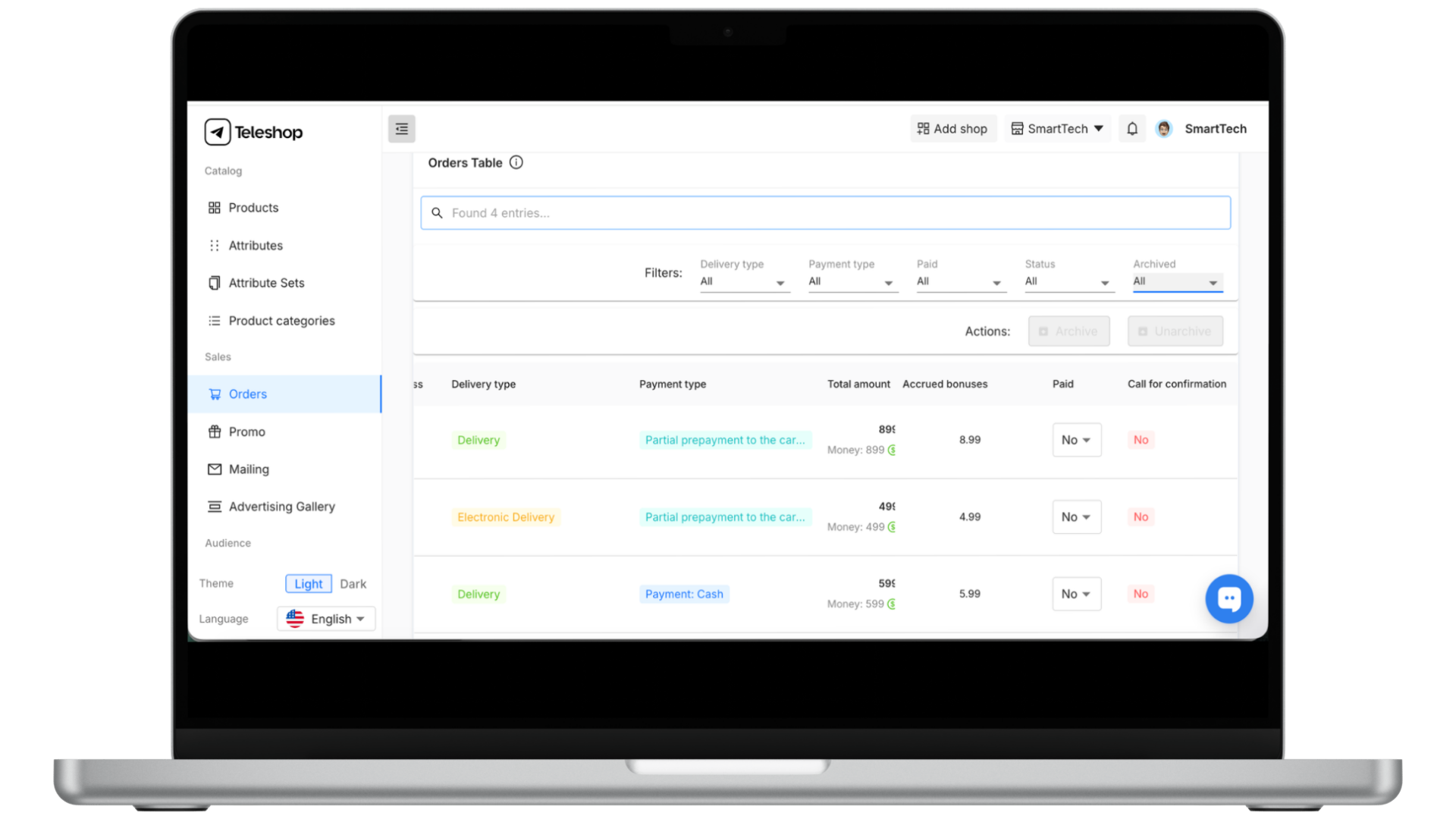Viewport: 1456px width, 819px height.
Task: Click the sidebar collapse menu icon
Action: click(401, 129)
